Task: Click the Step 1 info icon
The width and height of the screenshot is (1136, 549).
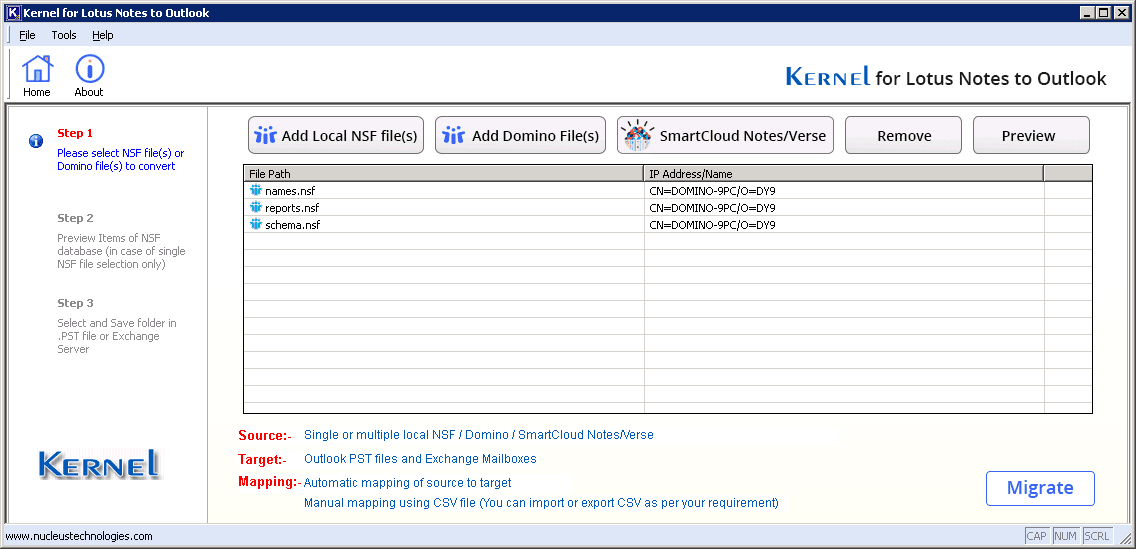Action: coord(36,141)
